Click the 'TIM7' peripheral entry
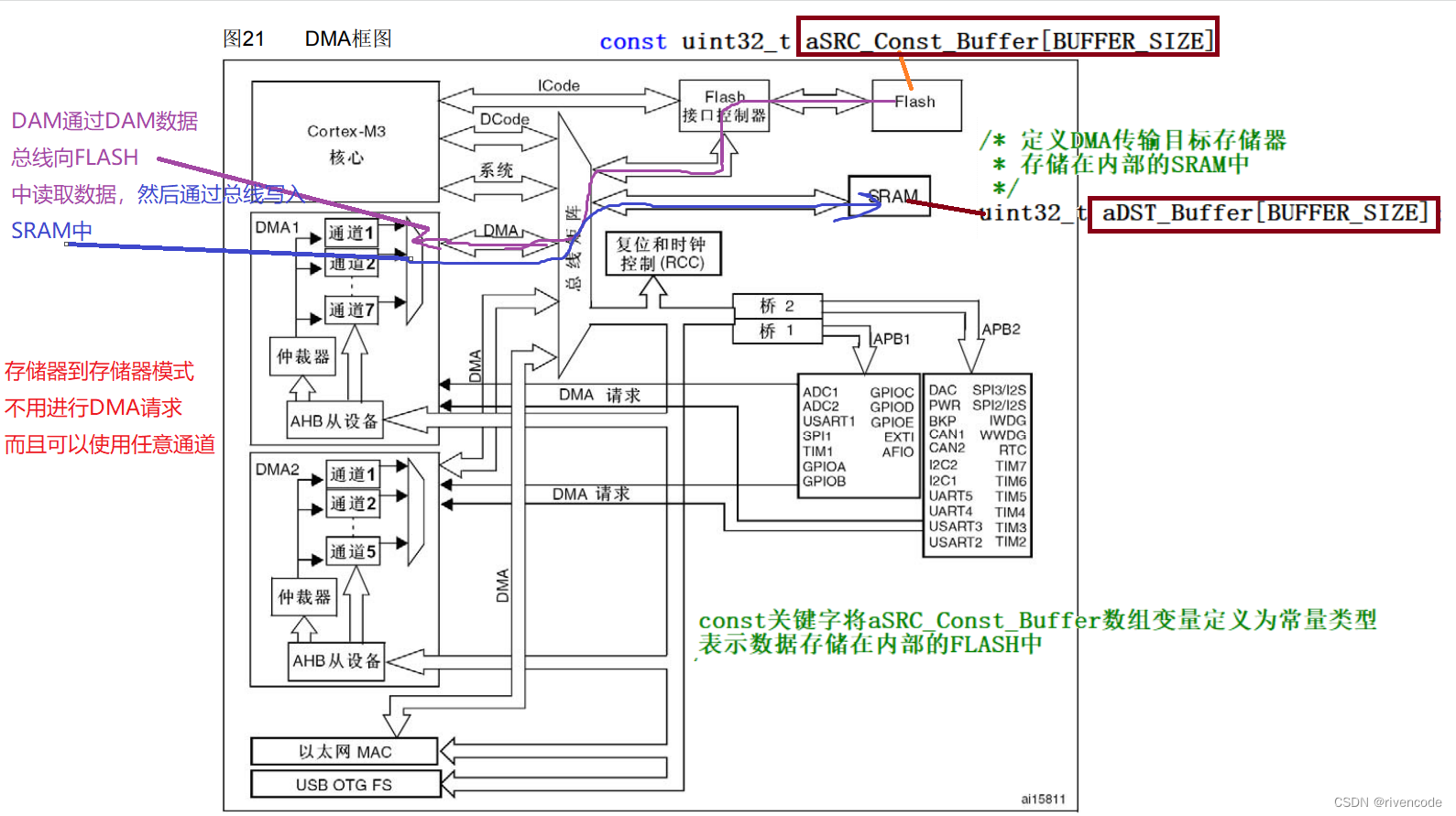Viewport: 1456px width, 816px height. click(1011, 465)
